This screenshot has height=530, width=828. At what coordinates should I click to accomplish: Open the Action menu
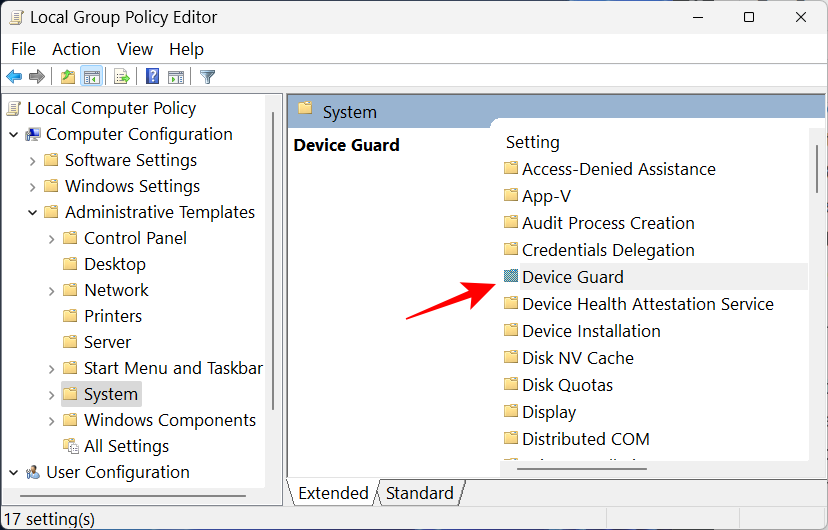pyautogui.click(x=76, y=49)
